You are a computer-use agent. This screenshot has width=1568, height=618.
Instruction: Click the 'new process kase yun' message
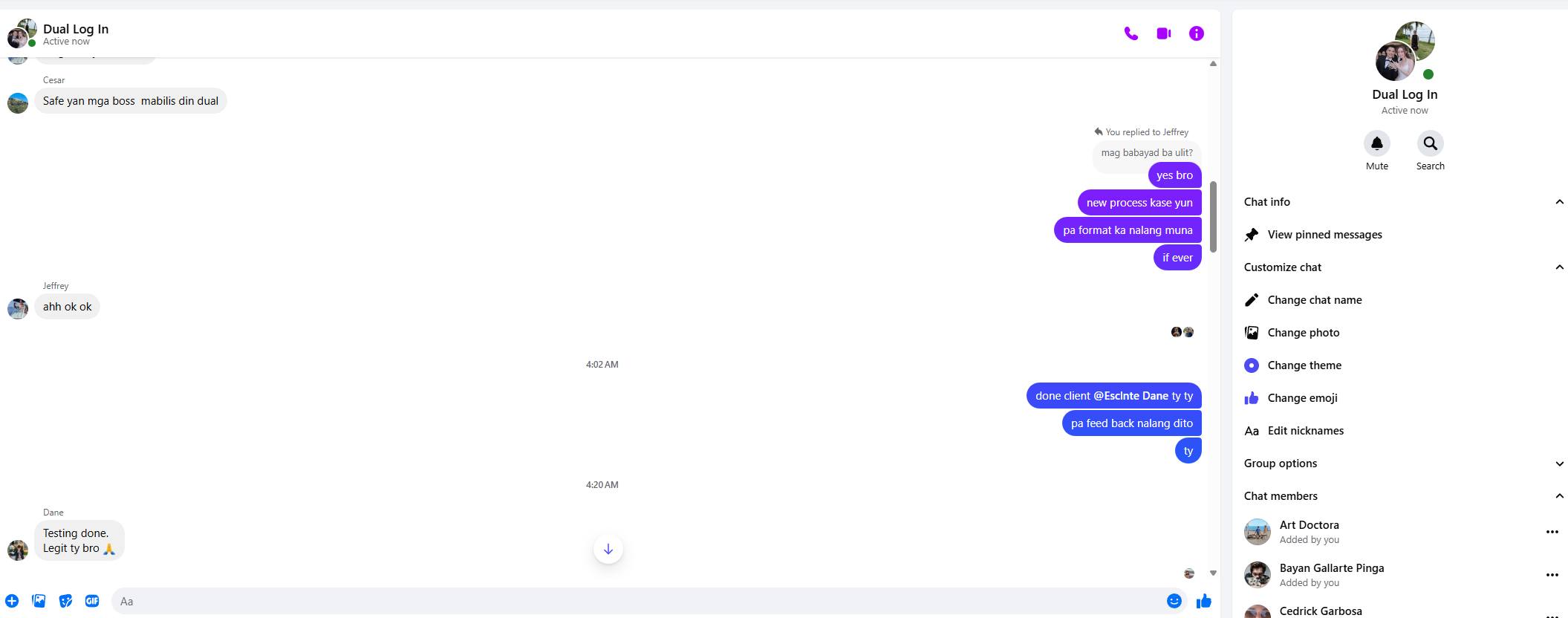[x=1139, y=203]
